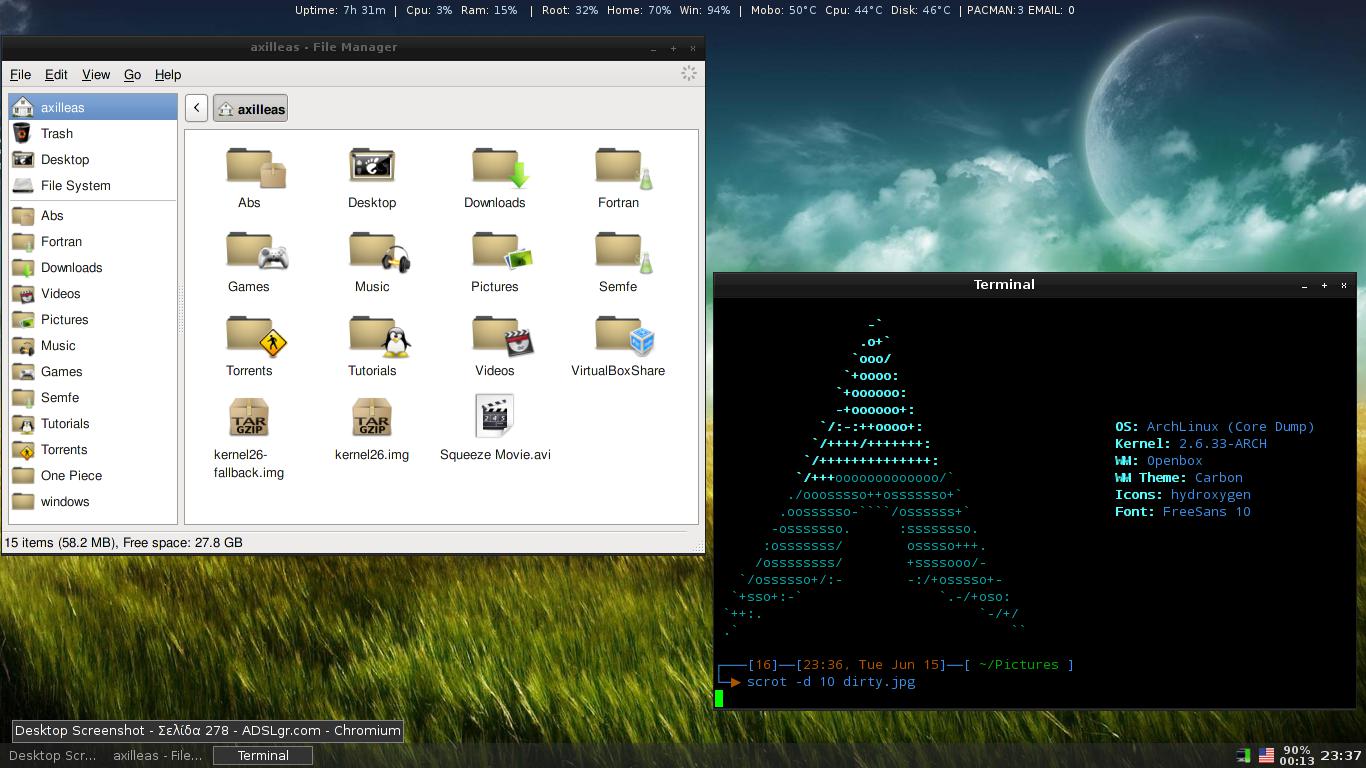Viewport: 1366px width, 768px height.
Task: Click the 'Font: FreeSans 10' terminal line
Action: 1183,511
